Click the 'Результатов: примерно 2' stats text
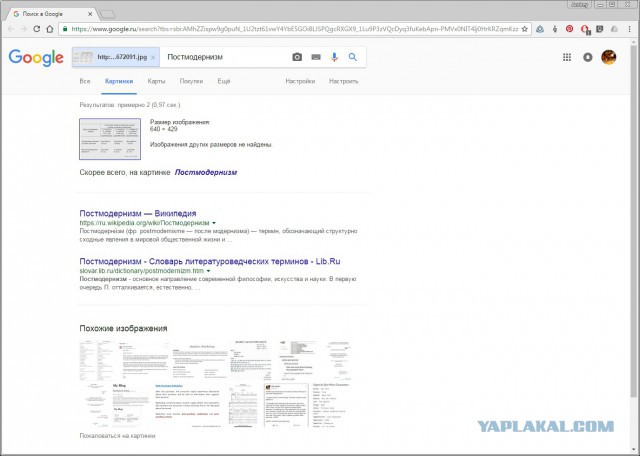This screenshot has width=640, height=456. coord(130,105)
